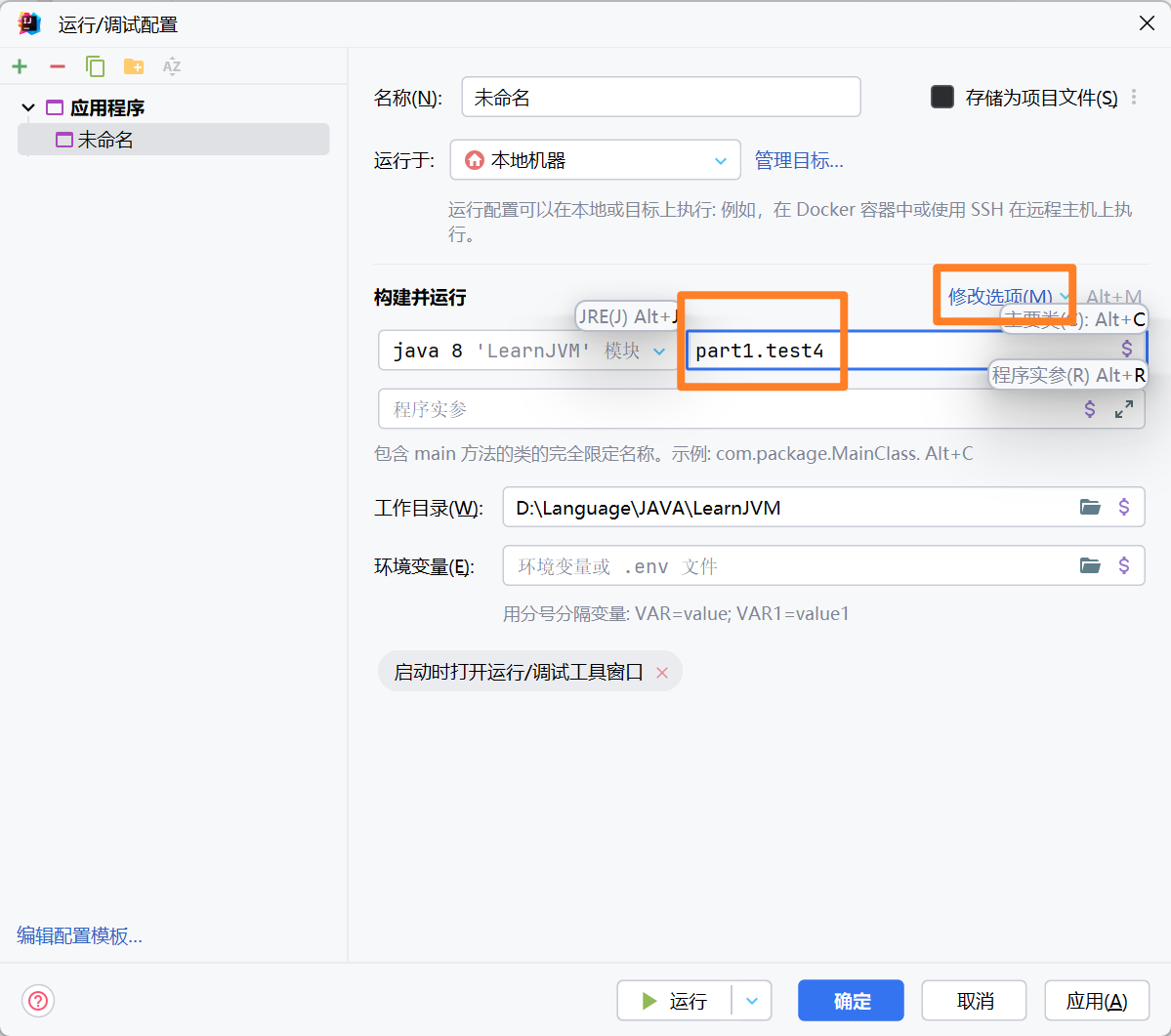Remove the selected configuration
Image resolution: width=1171 pixels, height=1036 pixels.
click(x=57, y=66)
